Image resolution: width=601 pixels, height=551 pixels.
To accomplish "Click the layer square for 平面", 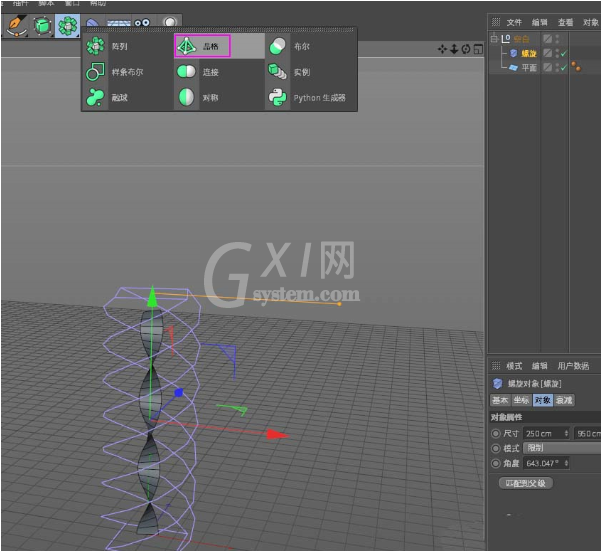I will tap(548, 67).
